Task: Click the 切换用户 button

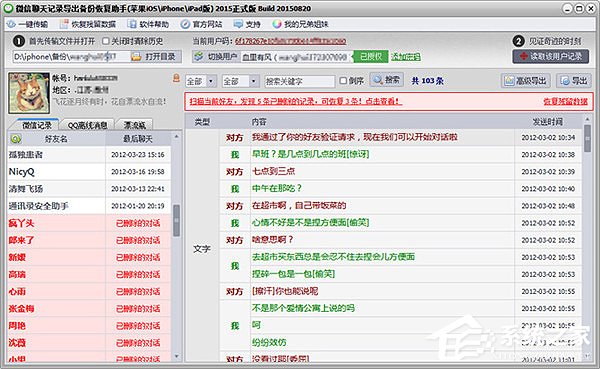Action: tap(216, 57)
